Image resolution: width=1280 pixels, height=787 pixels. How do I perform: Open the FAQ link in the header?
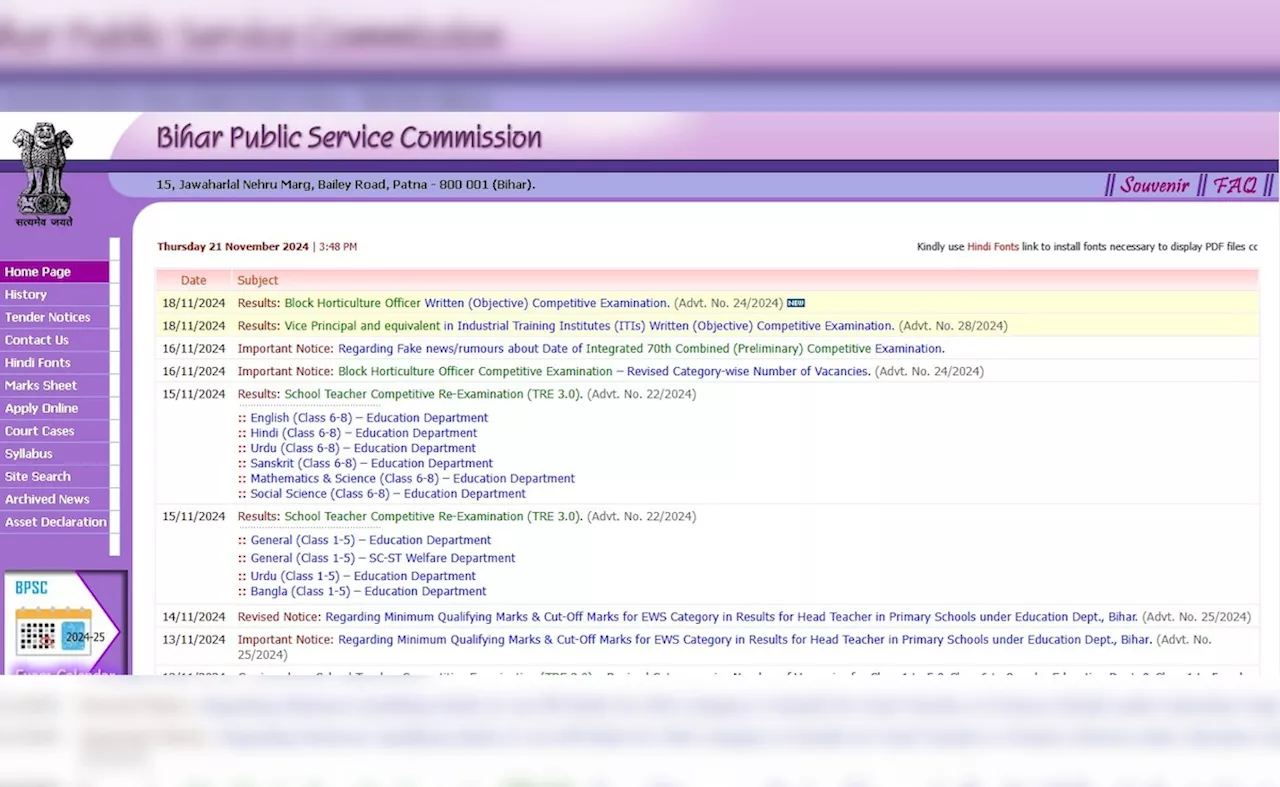click(1235, 186)
